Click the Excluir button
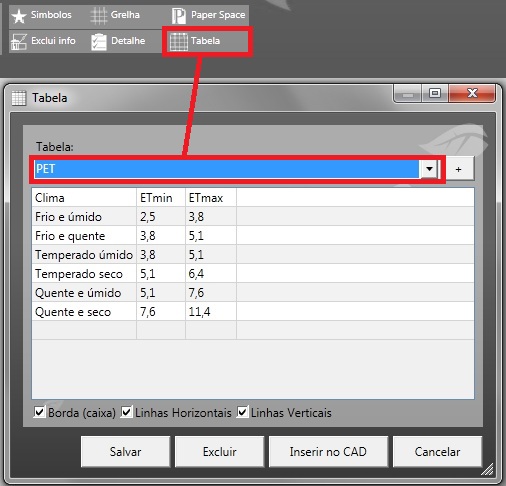Viewport: 506px width, 486px height. pos(219,452)
